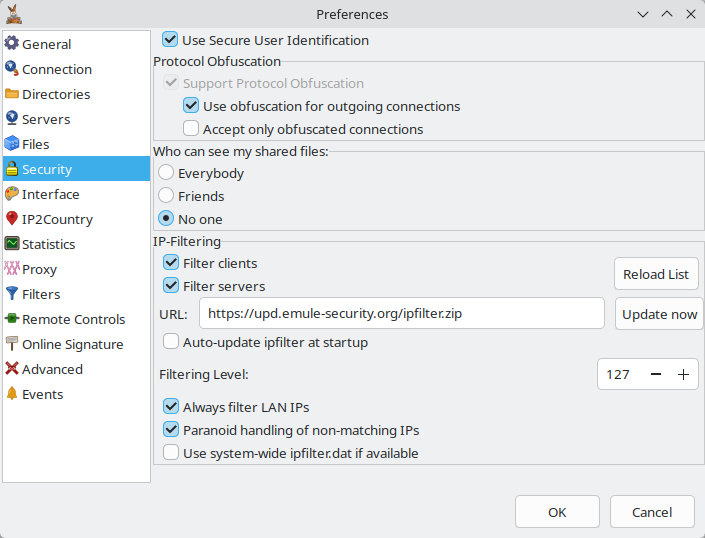Click the ipfilter URL input field

pos(402,313)
